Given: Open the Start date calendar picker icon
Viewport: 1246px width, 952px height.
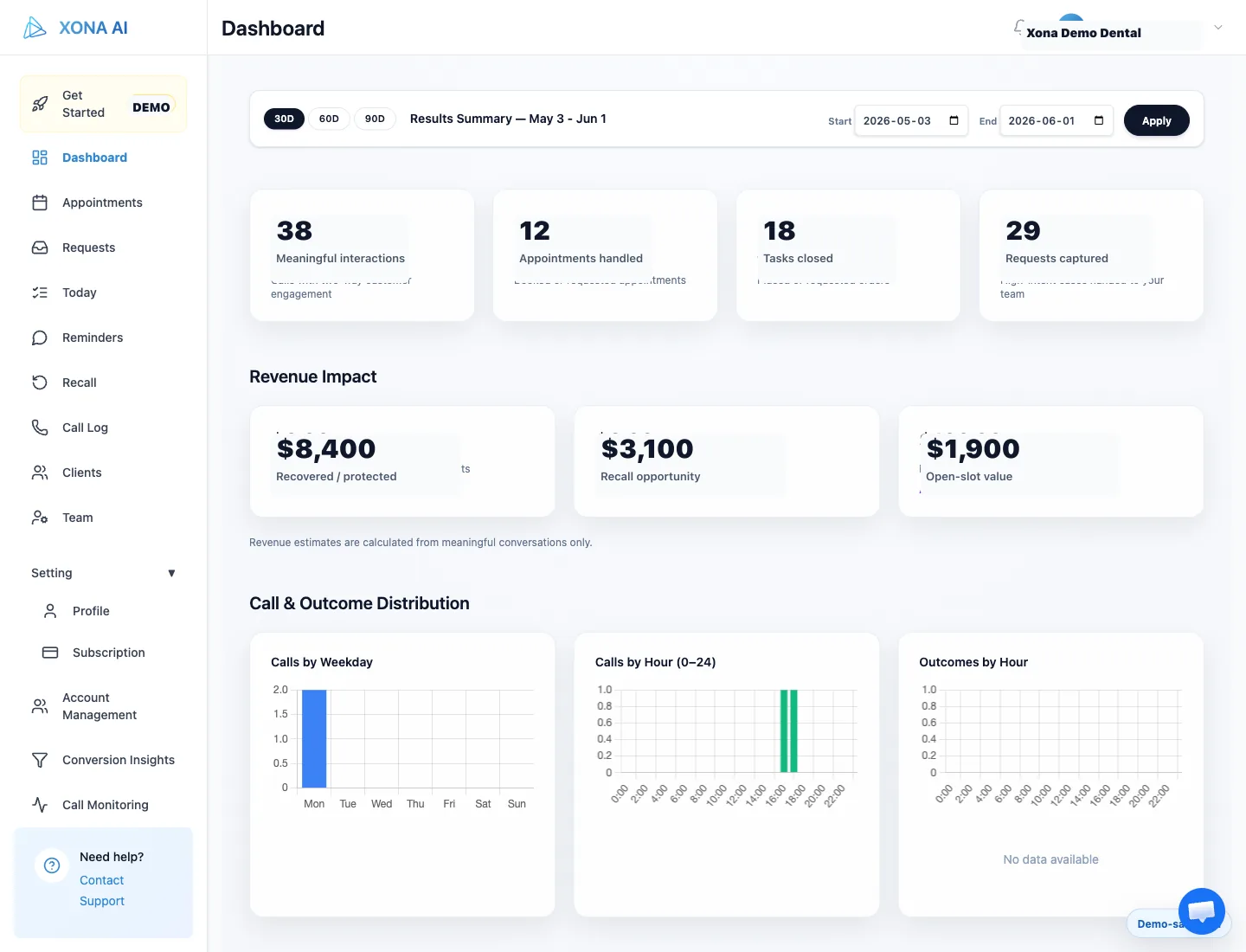Looking at the screenshot, I should click(954, 120).
